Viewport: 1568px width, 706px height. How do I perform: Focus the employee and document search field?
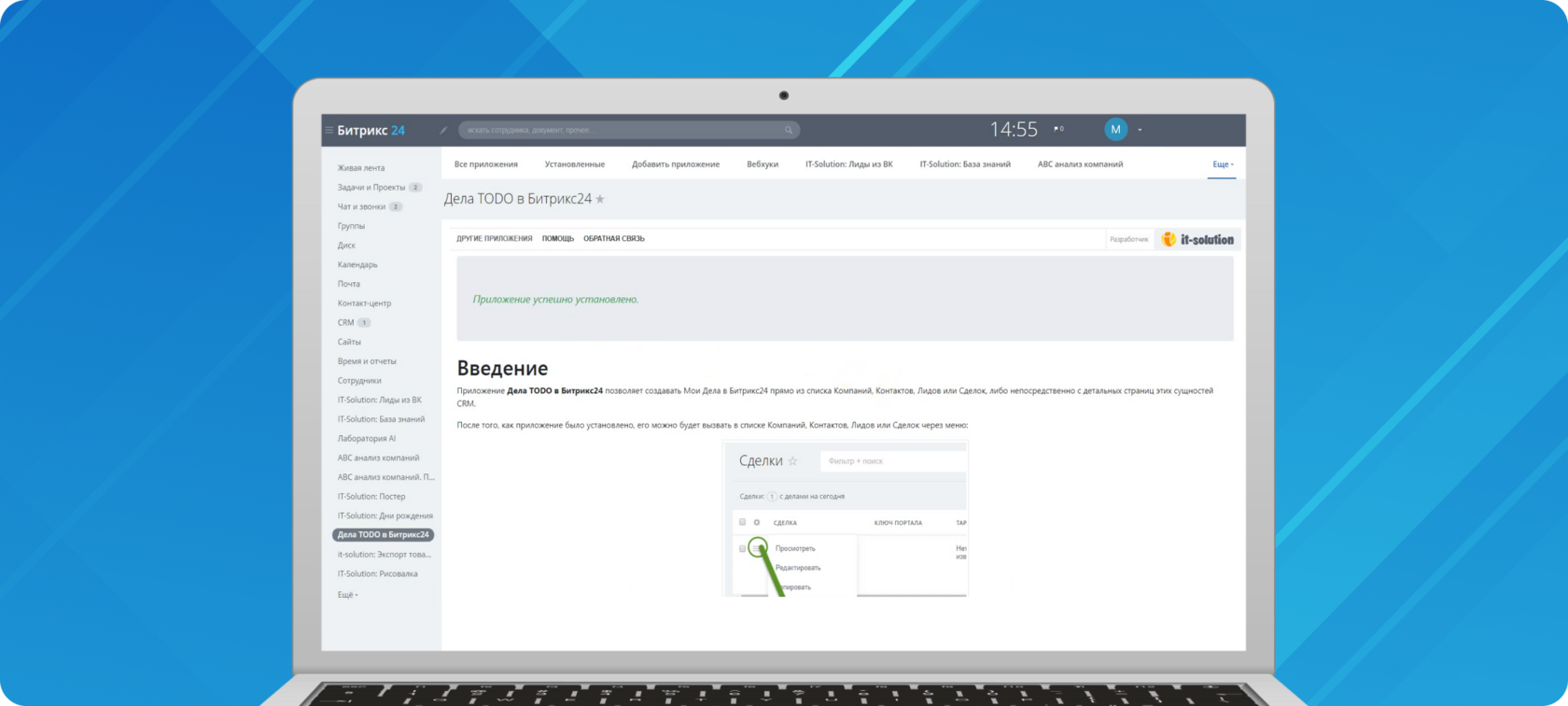[628, 130]
